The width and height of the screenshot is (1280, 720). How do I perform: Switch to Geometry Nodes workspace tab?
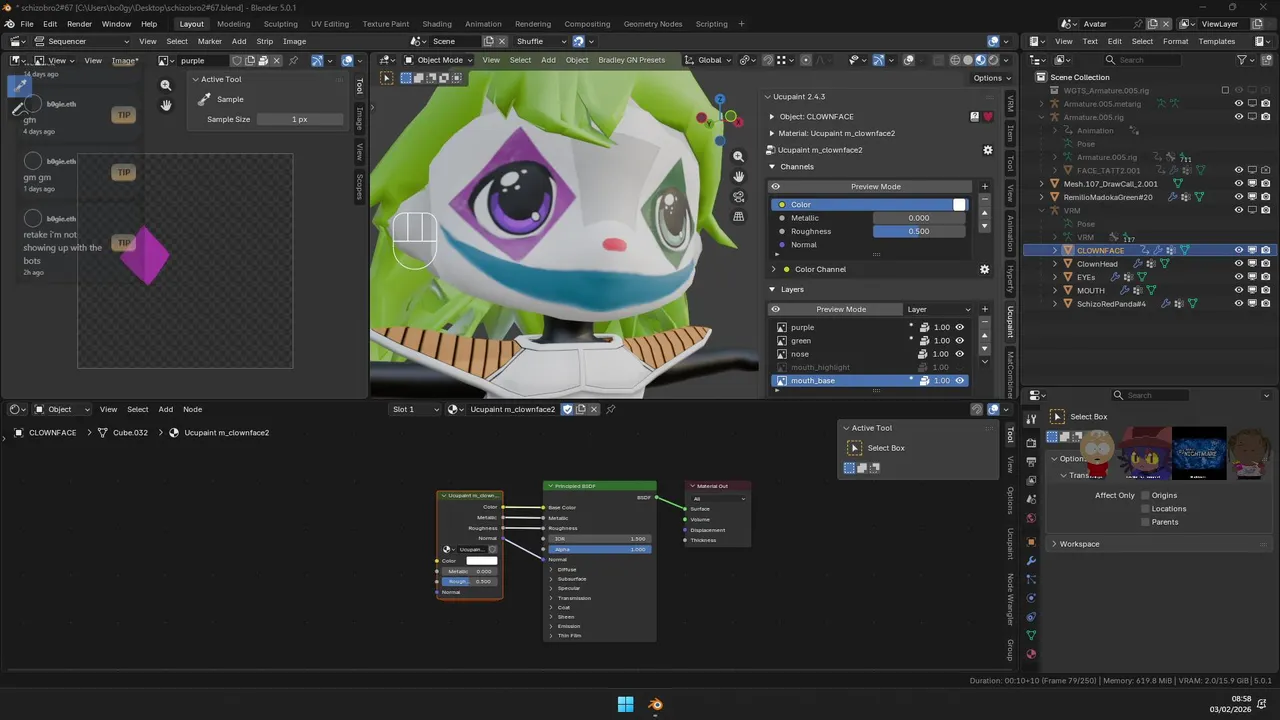pos(652,24)
